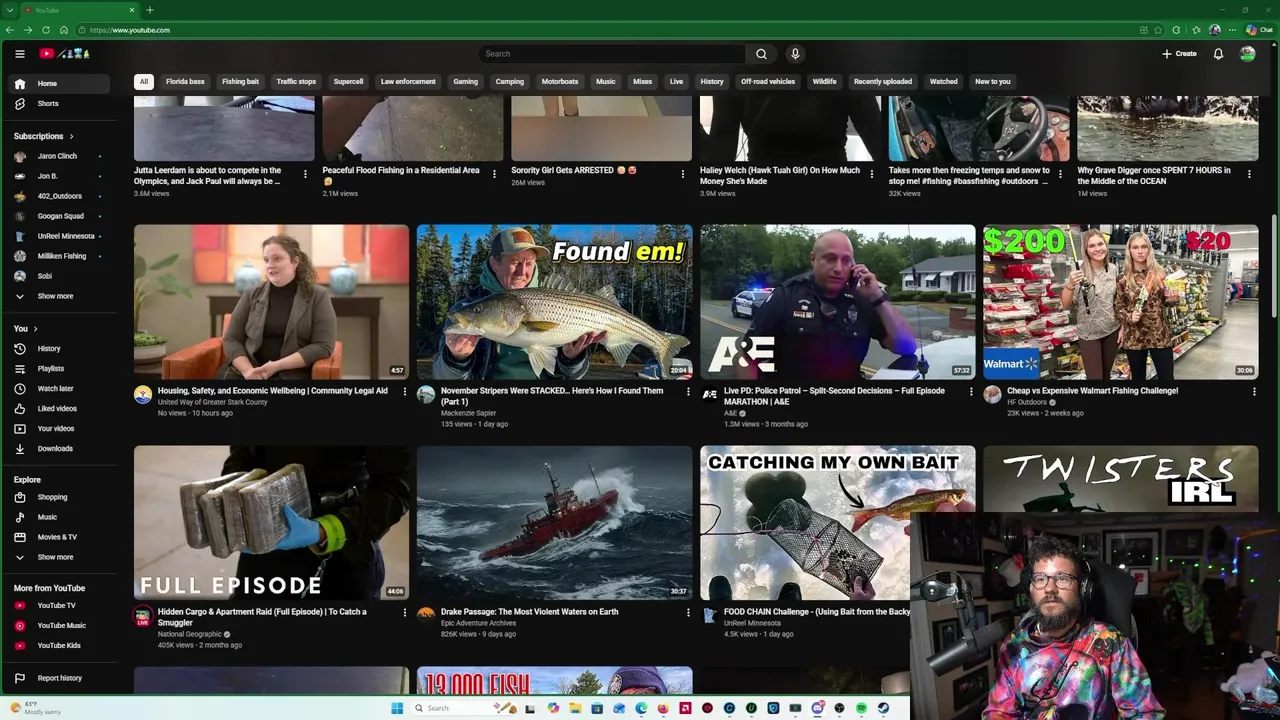Open Windows Start menu
The image size is (1280, 720).
tap(397, 708)
